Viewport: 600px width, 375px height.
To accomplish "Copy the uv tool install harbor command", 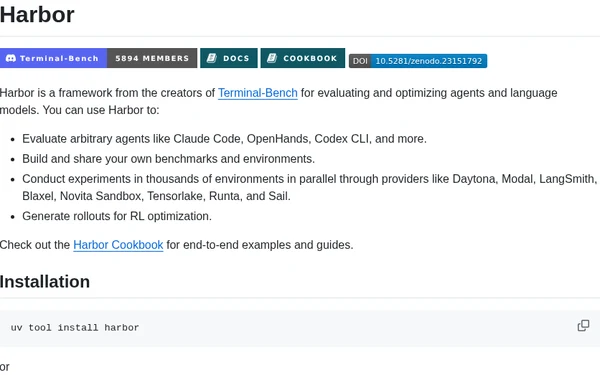I will pyautogui.click(x=583, y=326).
